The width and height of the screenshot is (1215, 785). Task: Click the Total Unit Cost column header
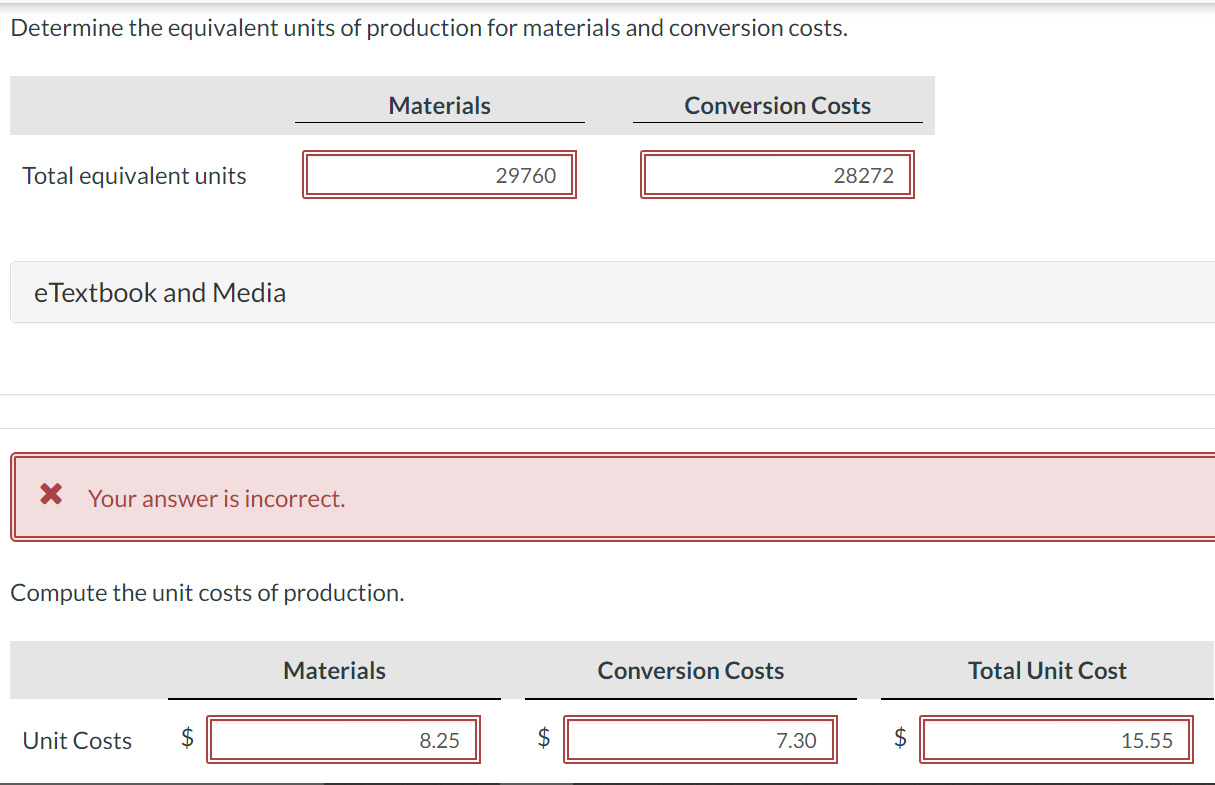pyautogui.click(x=1047, y=671)
